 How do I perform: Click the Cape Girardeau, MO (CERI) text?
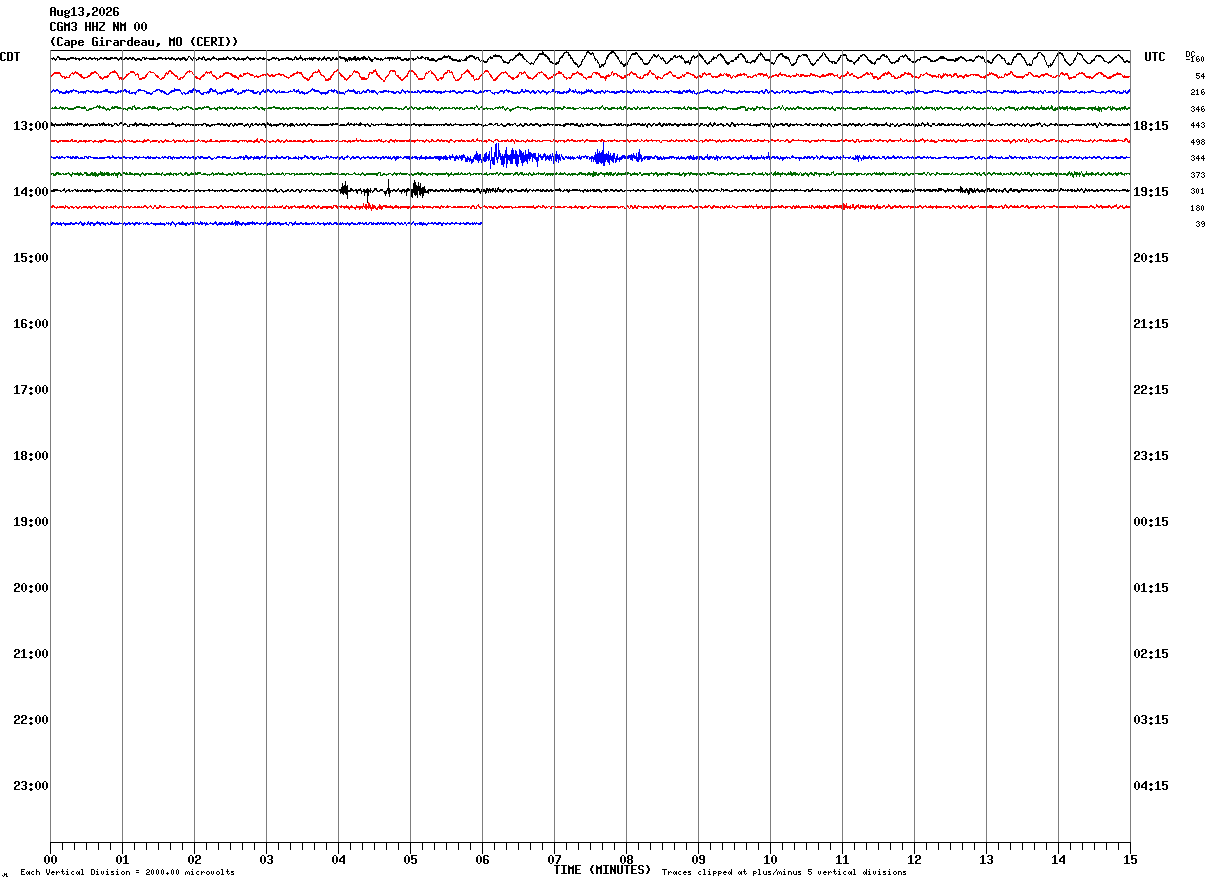(x=144, y=42)
